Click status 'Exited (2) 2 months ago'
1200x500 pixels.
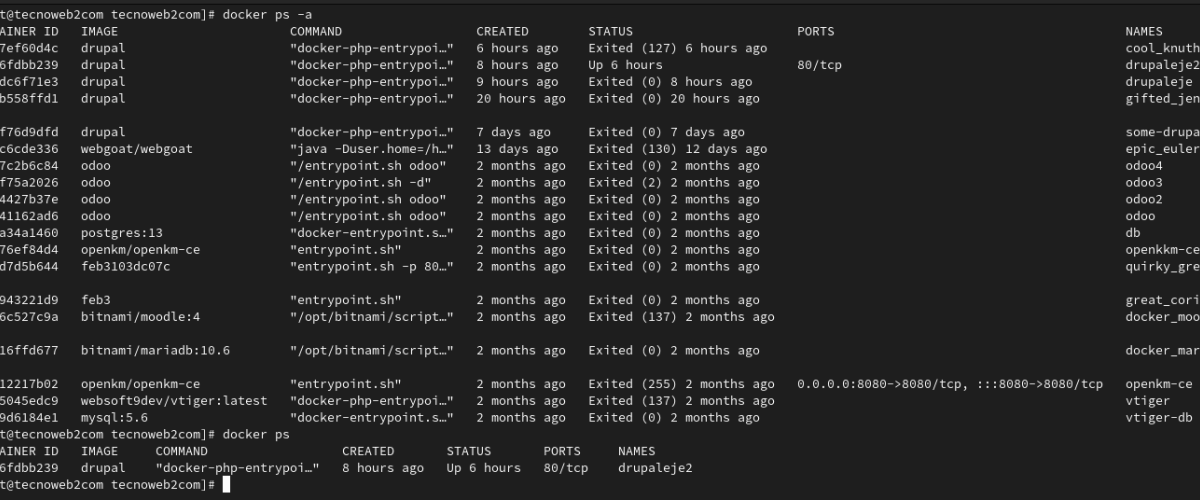(x=674, y=183)
